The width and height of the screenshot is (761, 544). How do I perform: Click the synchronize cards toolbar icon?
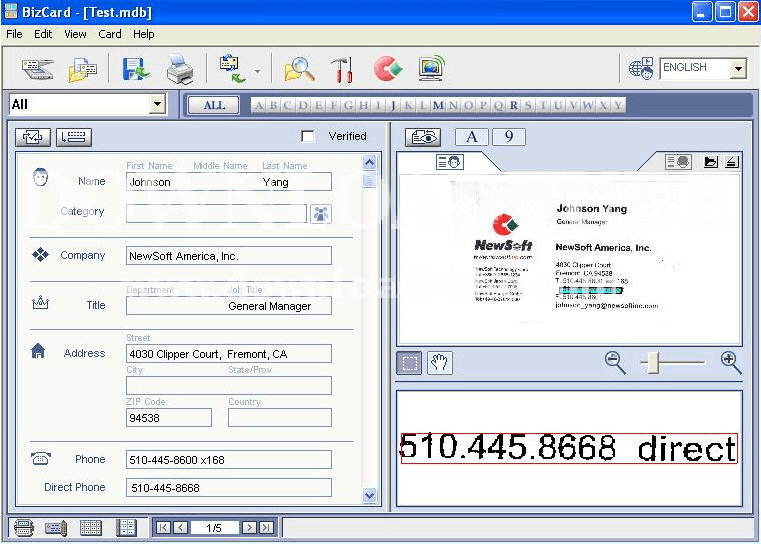pyautogui.click(x=232, y=69)
